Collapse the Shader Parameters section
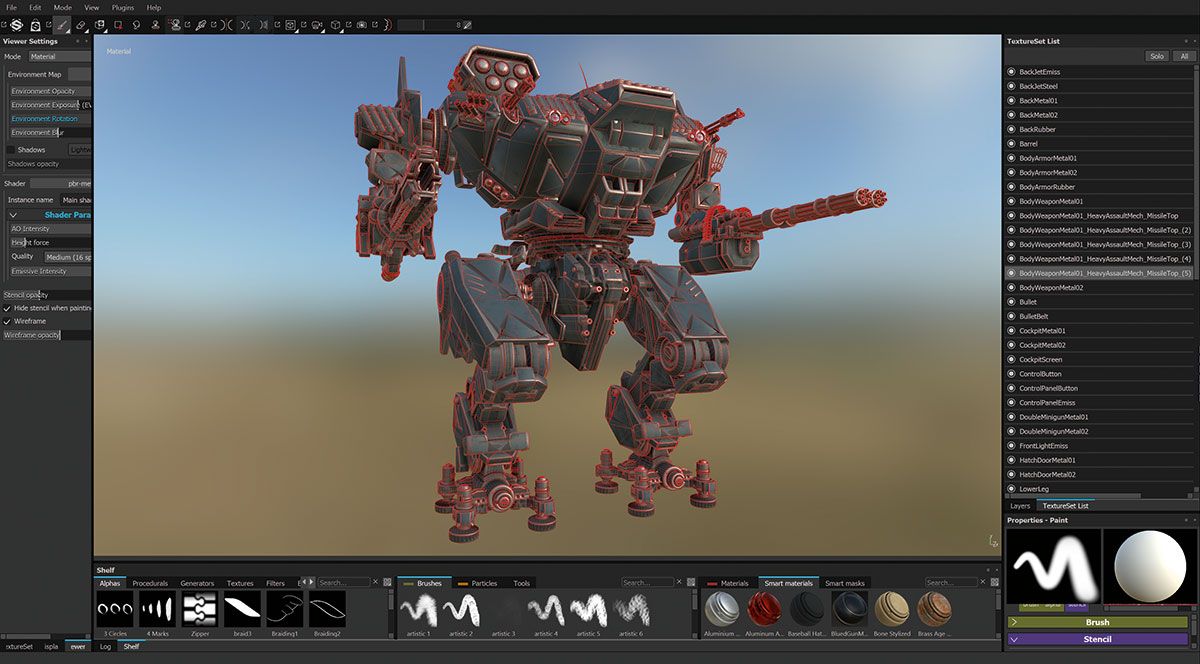The width and height of the screenshot is (1200, 664). (13, 215)
